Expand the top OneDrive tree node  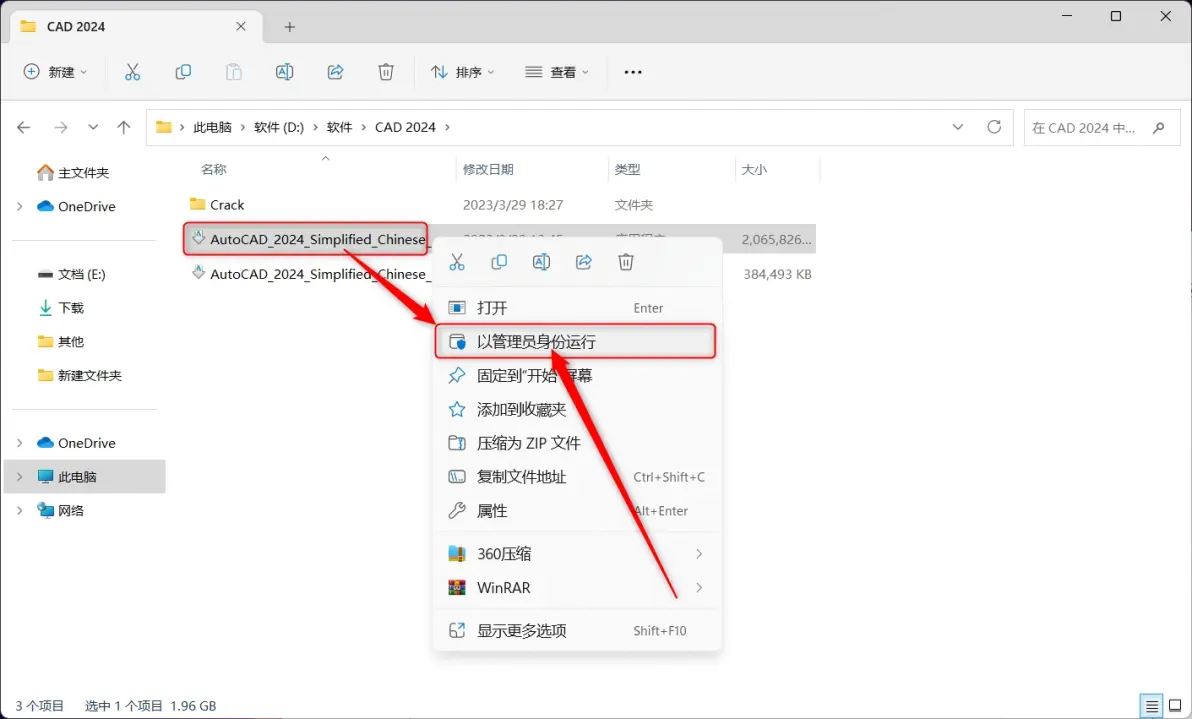20,206
